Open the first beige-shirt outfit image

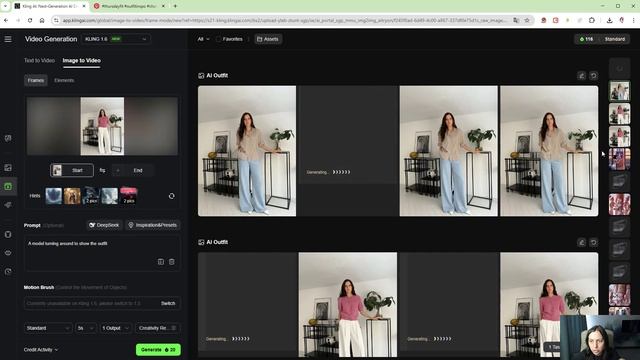pos(247,151)
